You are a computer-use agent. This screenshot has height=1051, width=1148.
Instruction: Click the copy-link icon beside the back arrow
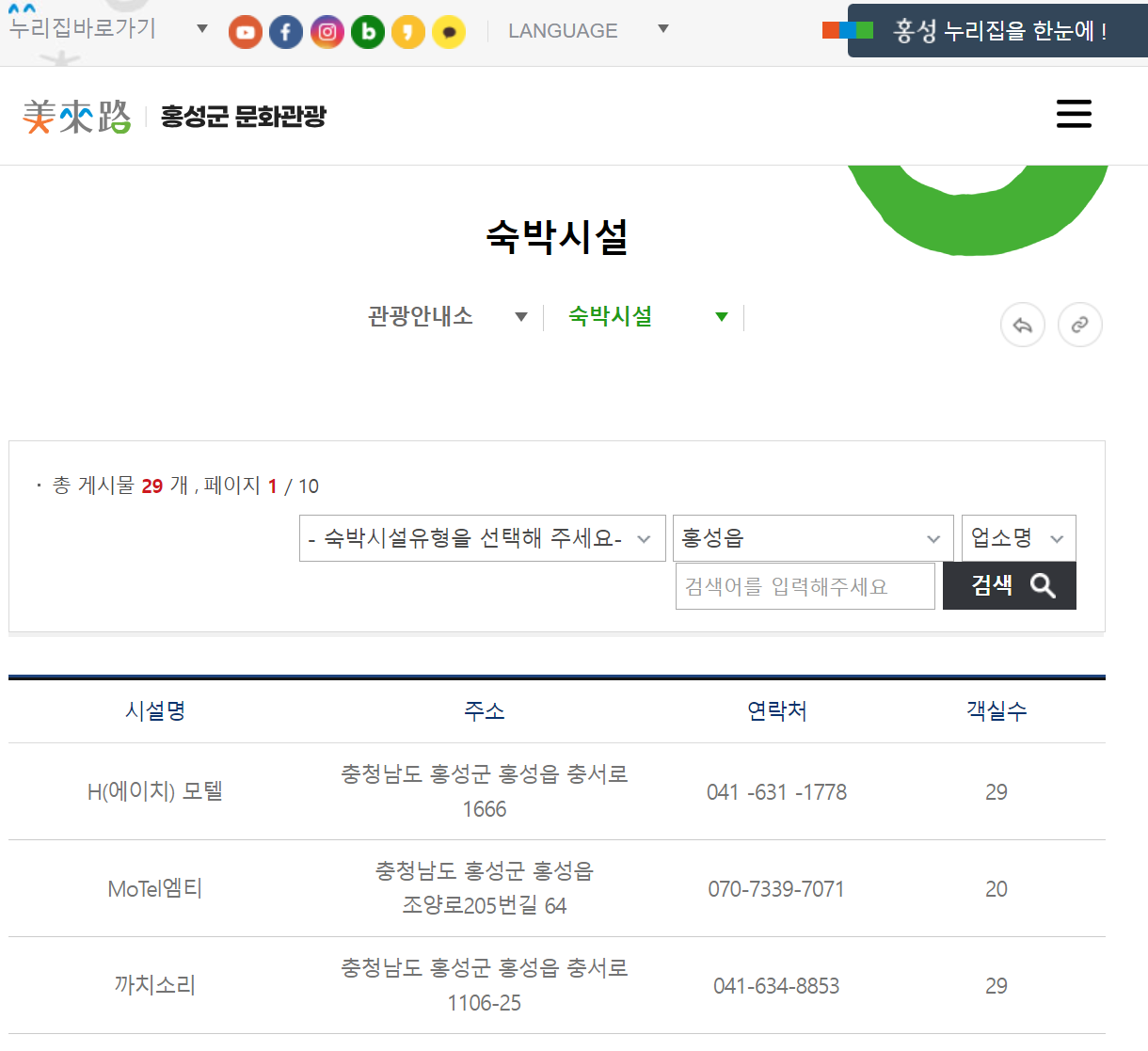1079,325
